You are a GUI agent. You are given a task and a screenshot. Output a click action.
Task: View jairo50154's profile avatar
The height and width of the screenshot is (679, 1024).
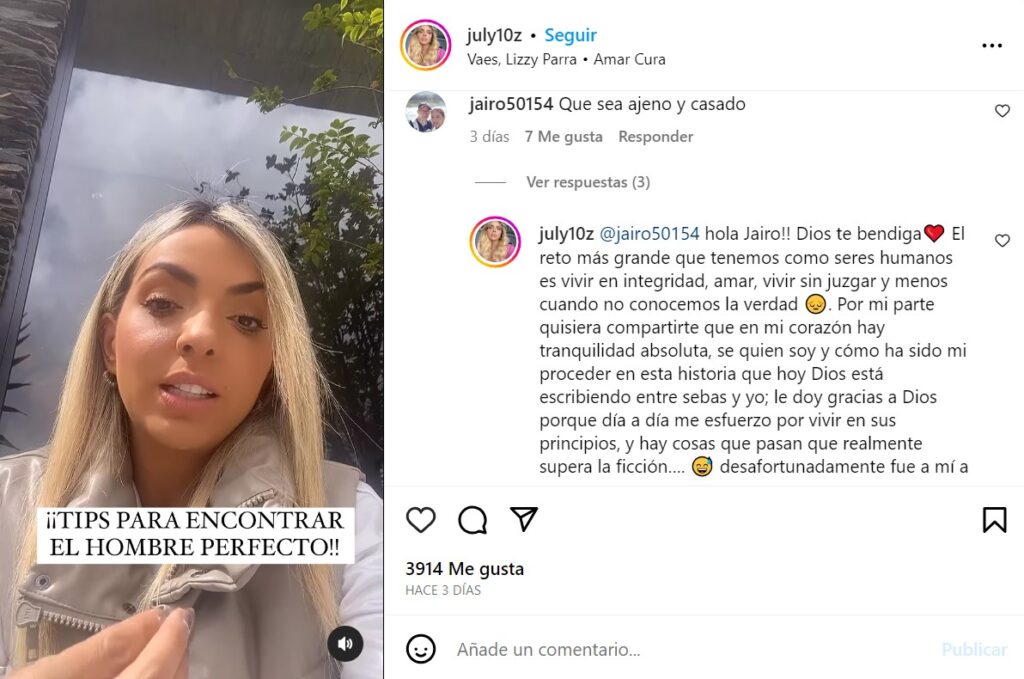click(426, 112)
